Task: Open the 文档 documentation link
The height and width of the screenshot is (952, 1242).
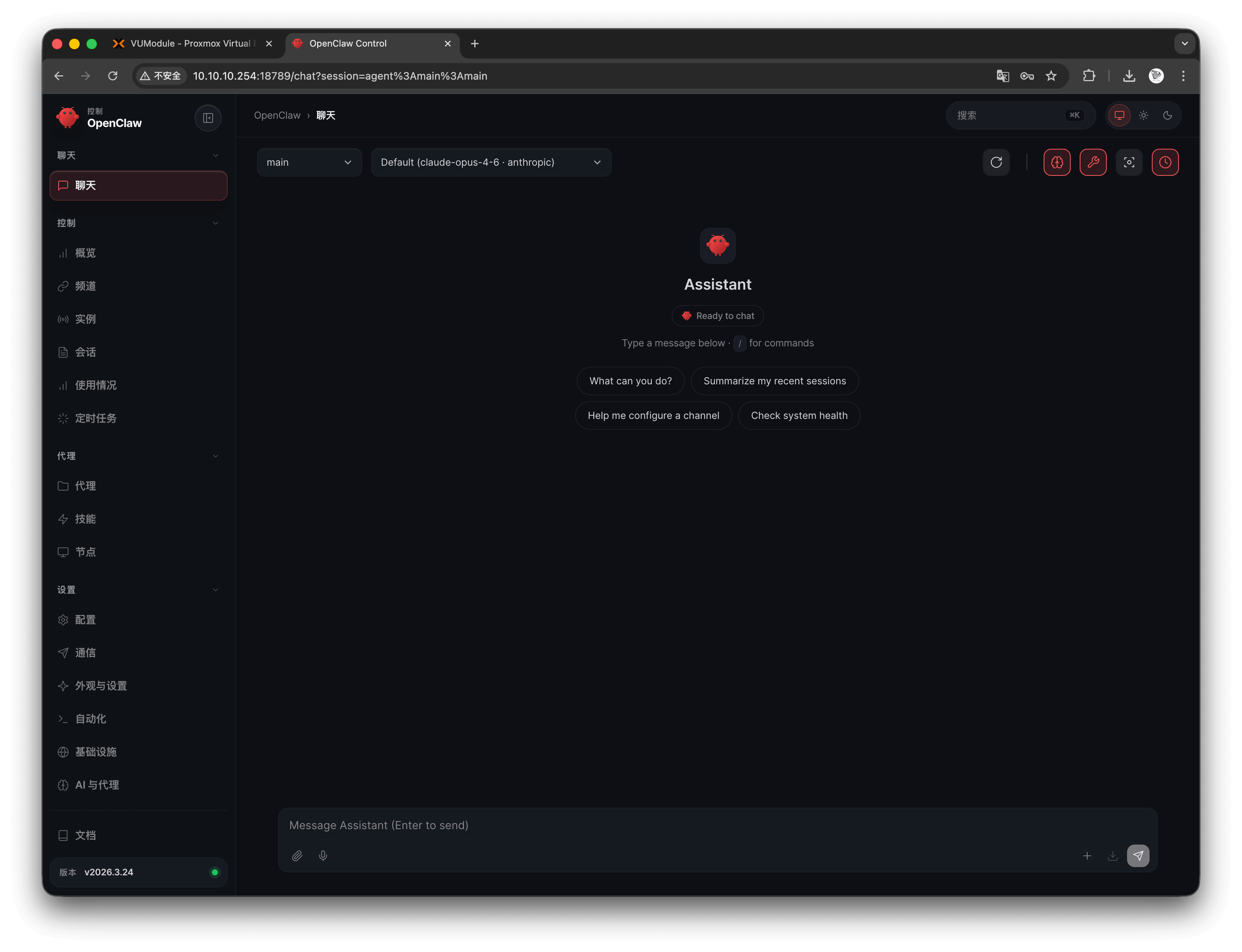Action: coord(138,835)
